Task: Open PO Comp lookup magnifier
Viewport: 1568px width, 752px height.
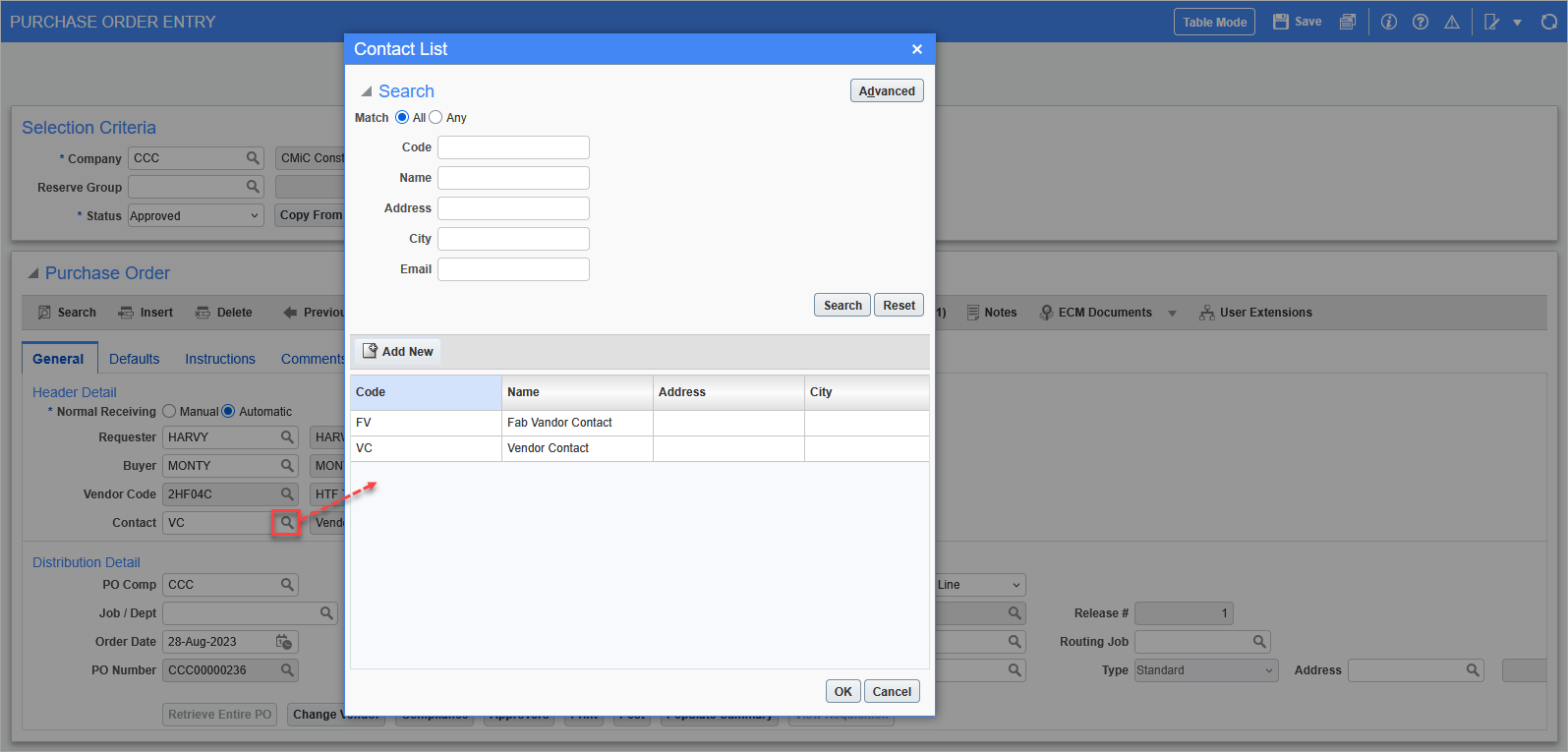Action: click(287, 584)
